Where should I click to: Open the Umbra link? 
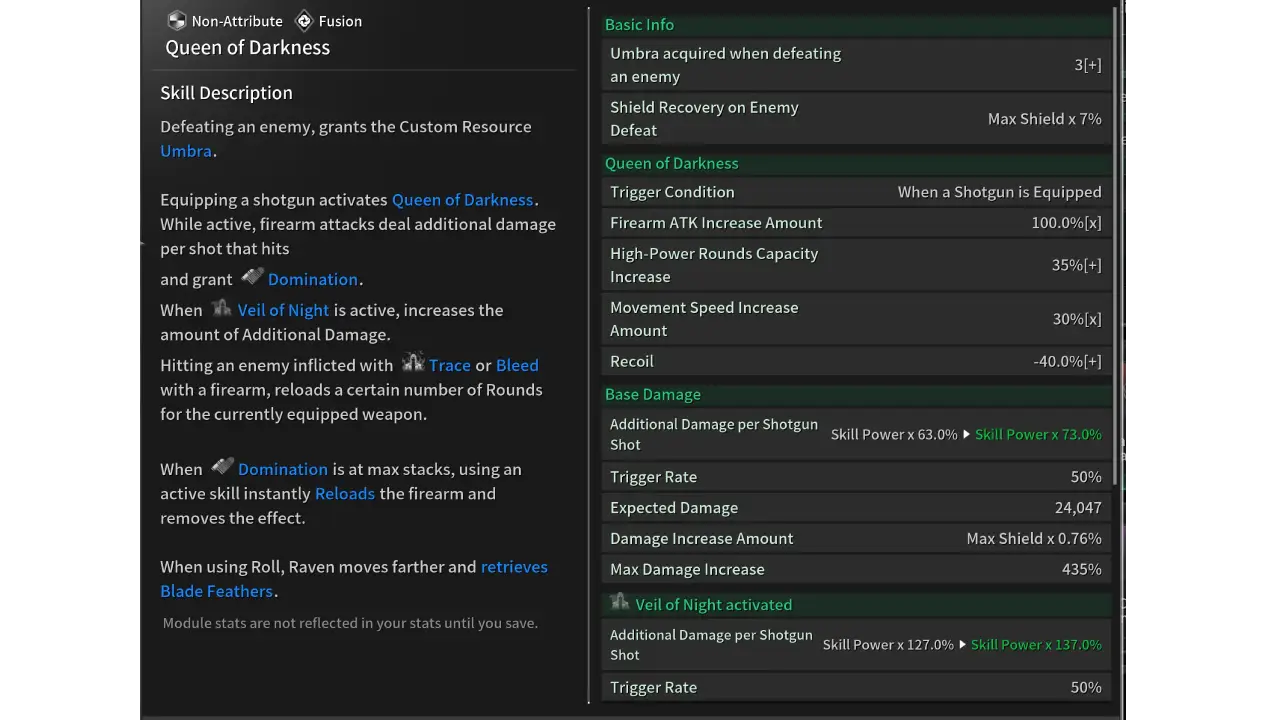tap(186, 151)
